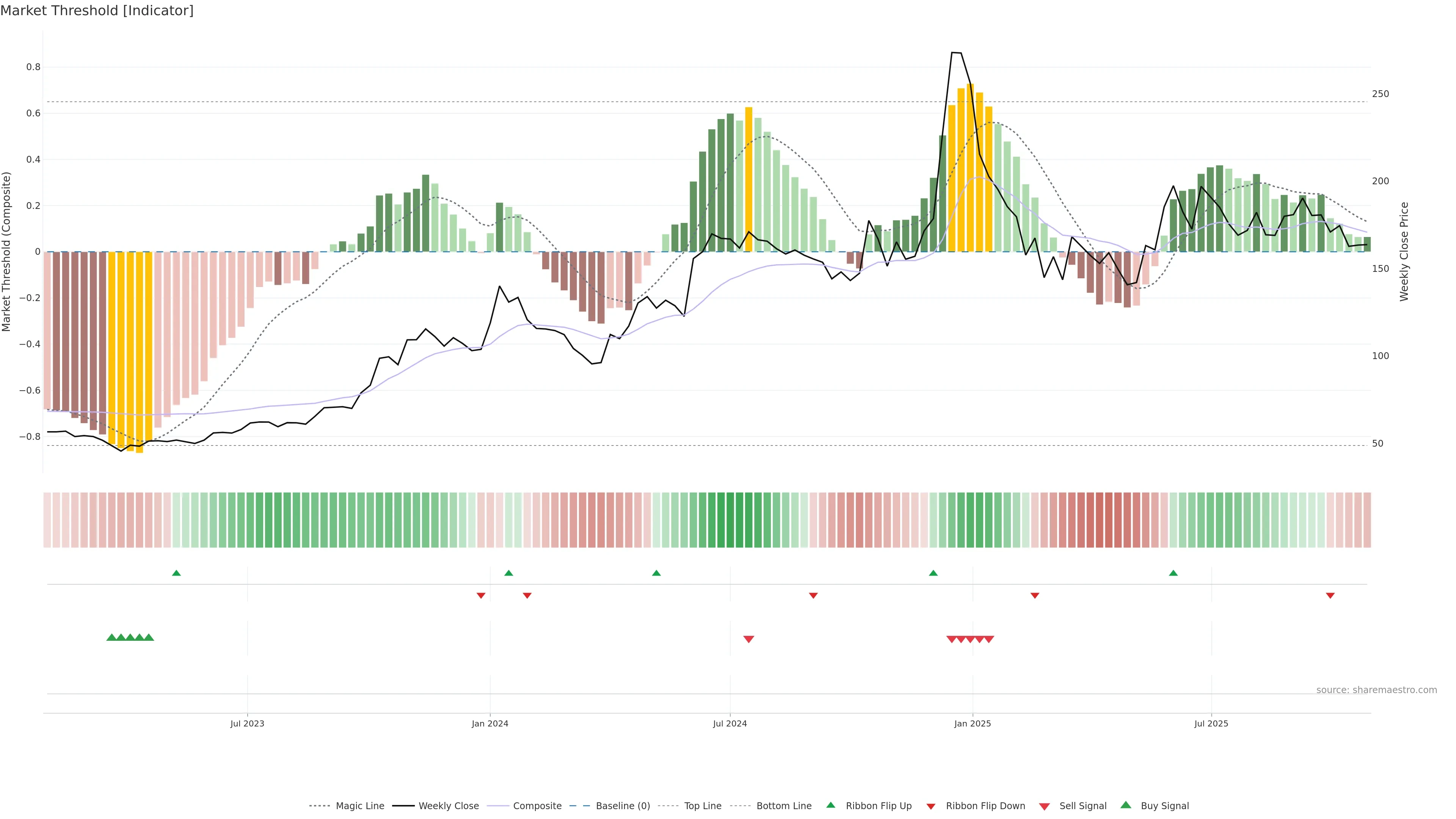Viewport: 1456px width, 819px height.
Task: Click the Ribbon Flip Up legend triangle icon
Action: point(830,805)
